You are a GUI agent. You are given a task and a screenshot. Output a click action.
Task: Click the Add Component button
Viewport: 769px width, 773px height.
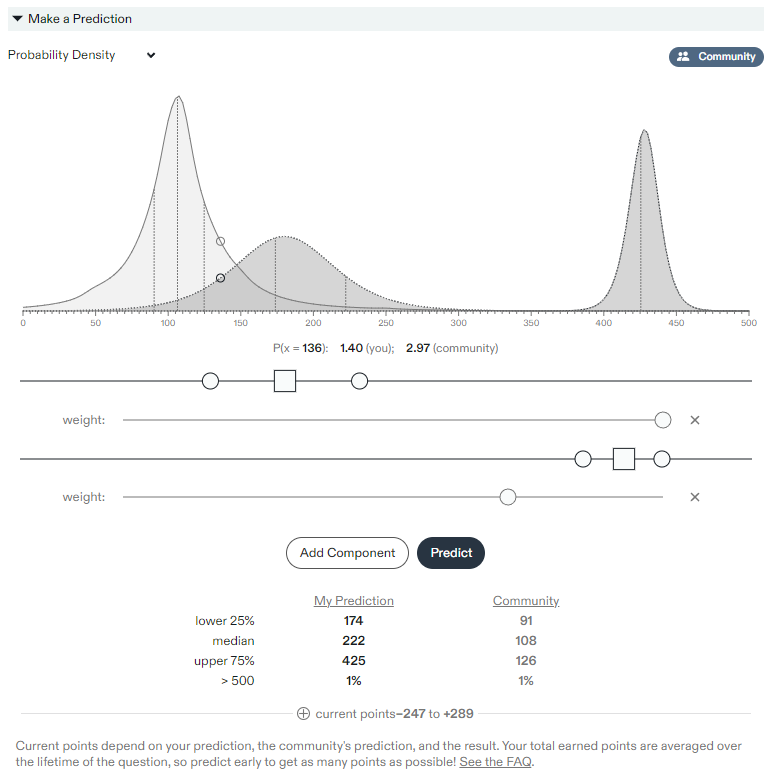[x=347, y=553]
